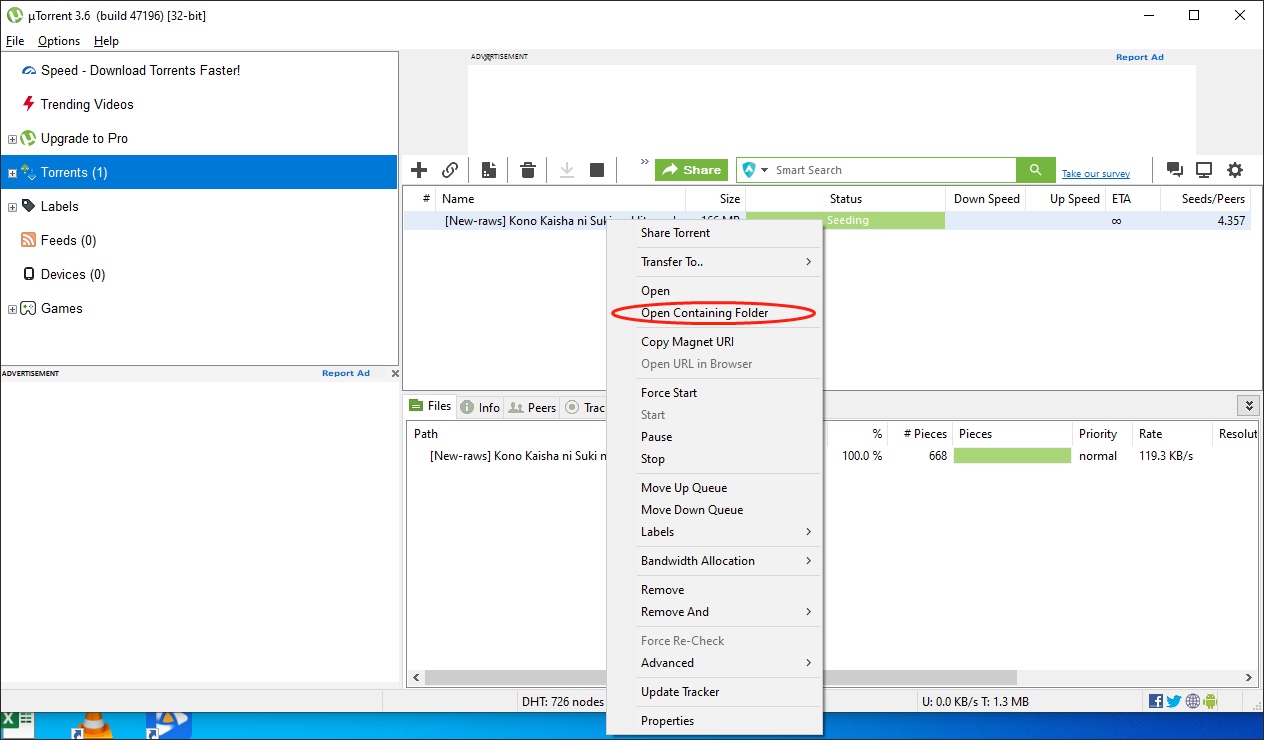Select Move Down Queue menu entry
Viewport: 1264px width, 740px height.
(x=715, y=510)
